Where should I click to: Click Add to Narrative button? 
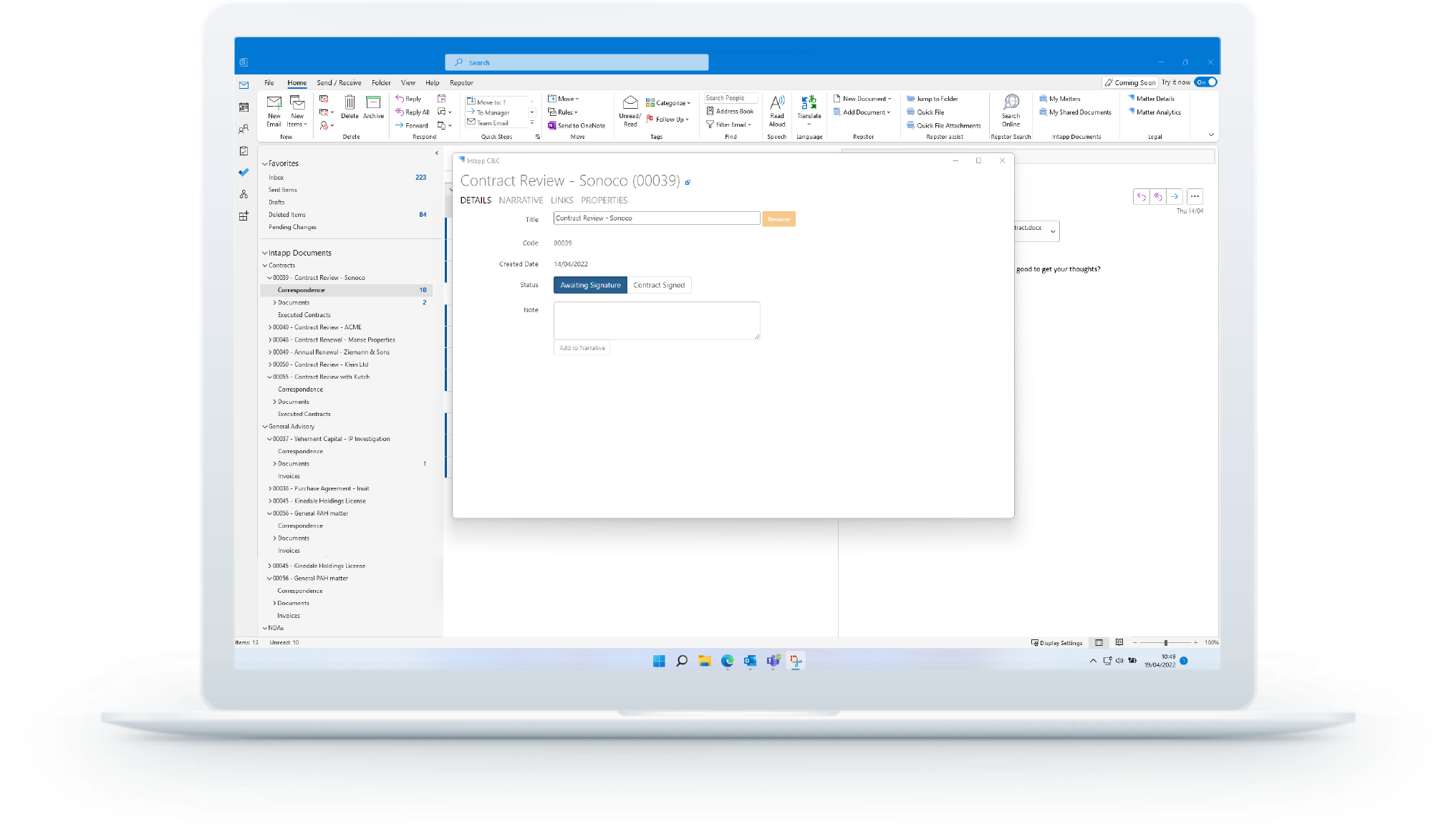tap(582, 348)
